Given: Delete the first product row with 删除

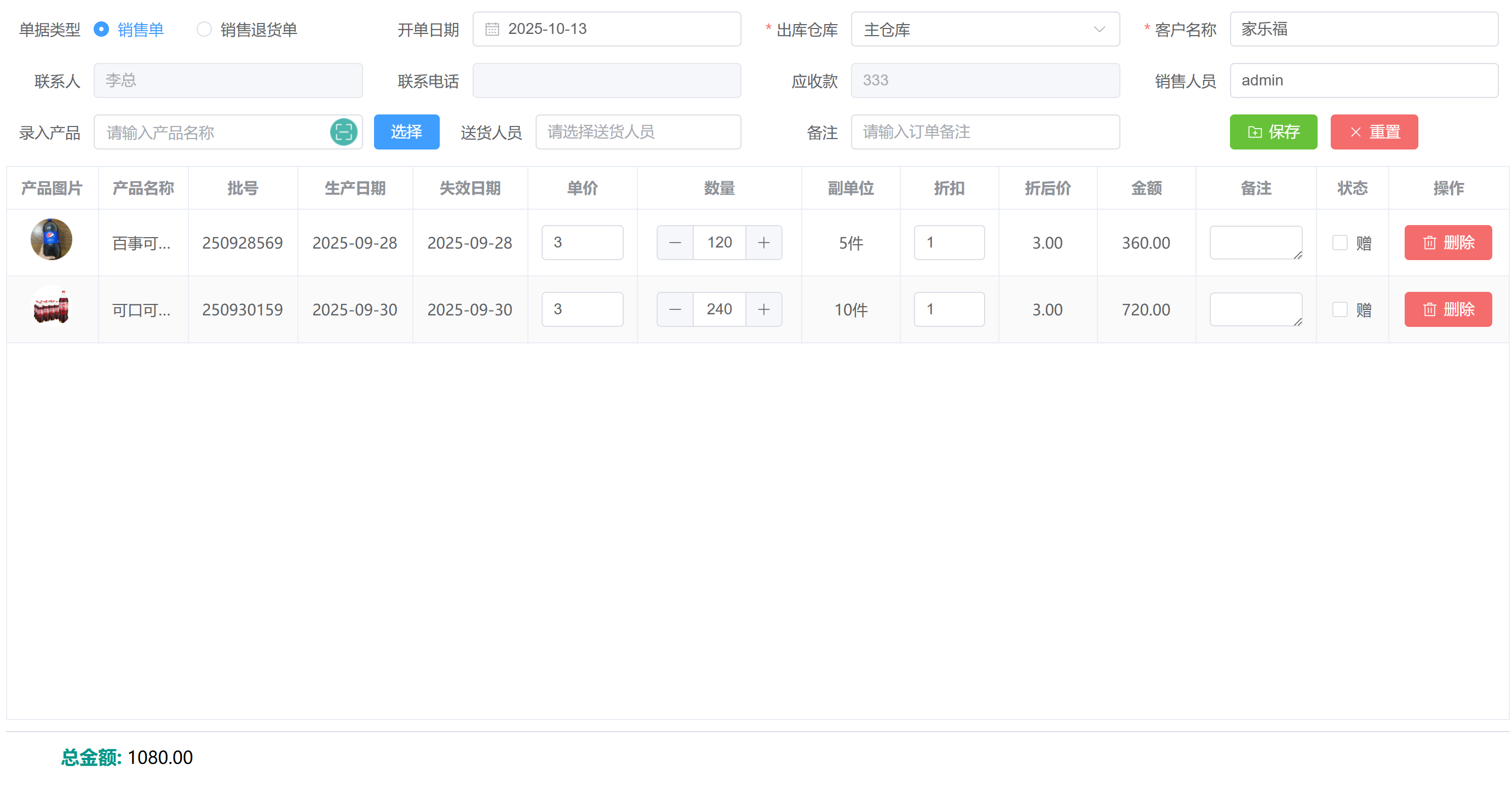Looking at the screenshot, I should (x=1447, y=243).
